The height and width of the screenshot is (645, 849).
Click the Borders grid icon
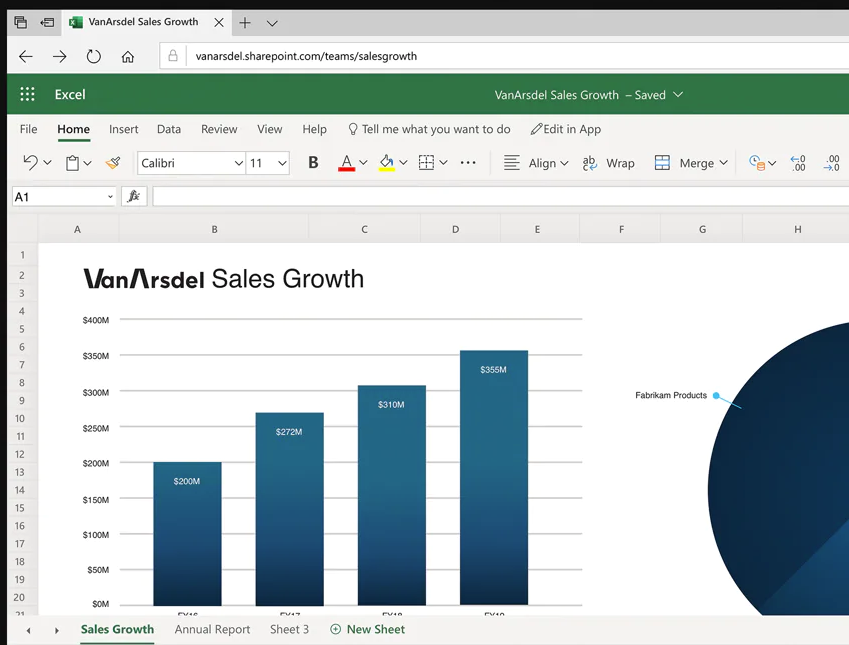426,162
